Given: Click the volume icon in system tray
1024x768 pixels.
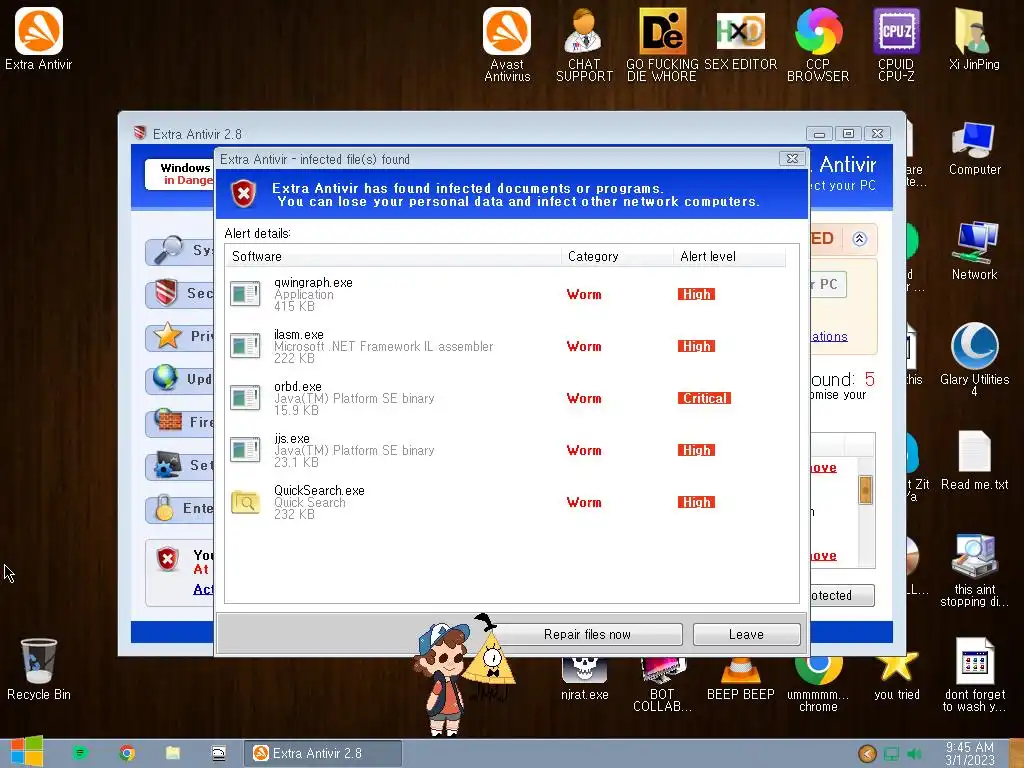Looking at the screenshot, I should (x=914, y=754).
